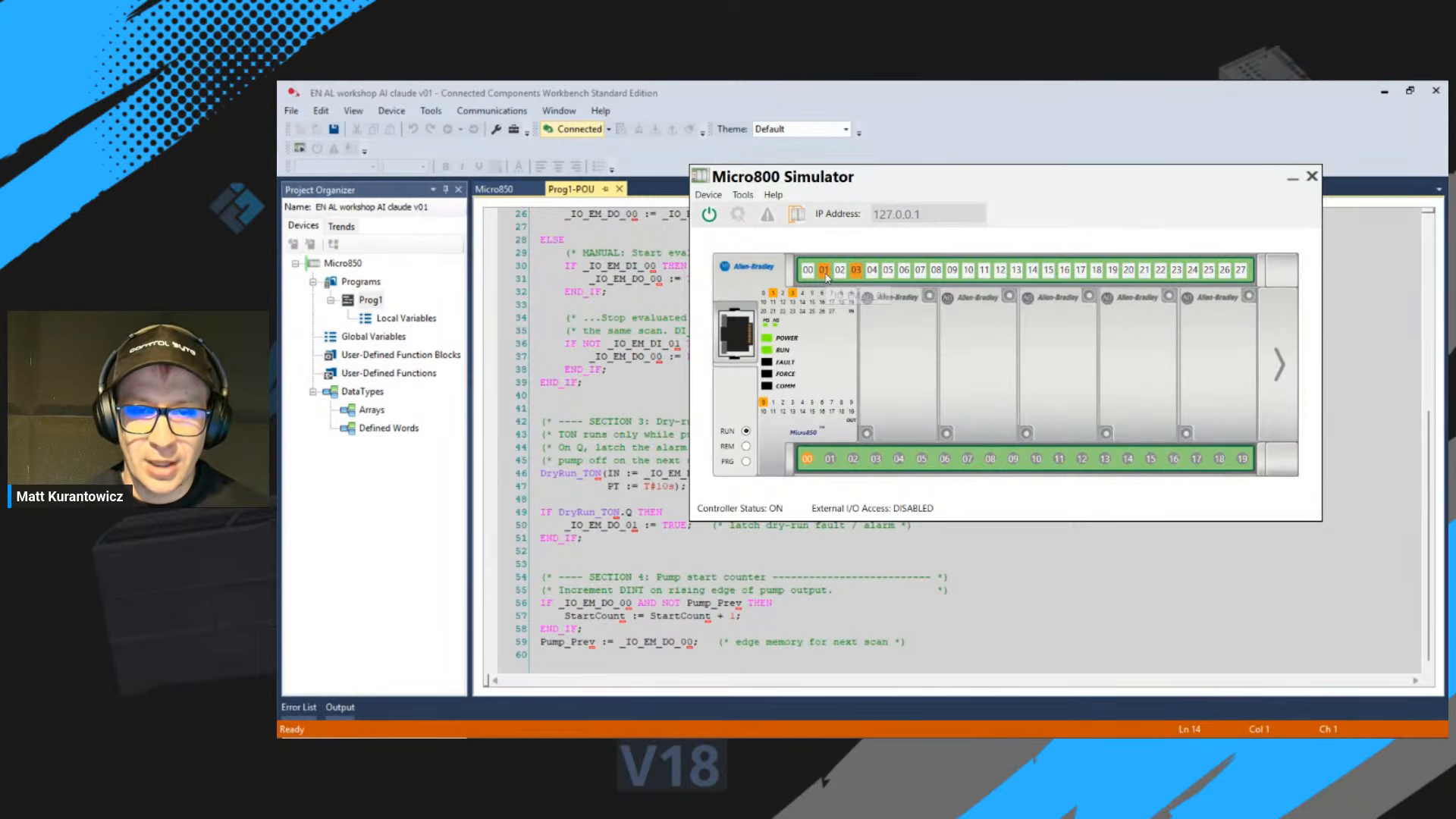Click the Ethernet port on simulated controller
This screenshot has width=1456, height=819.
[x=736, y=334]
